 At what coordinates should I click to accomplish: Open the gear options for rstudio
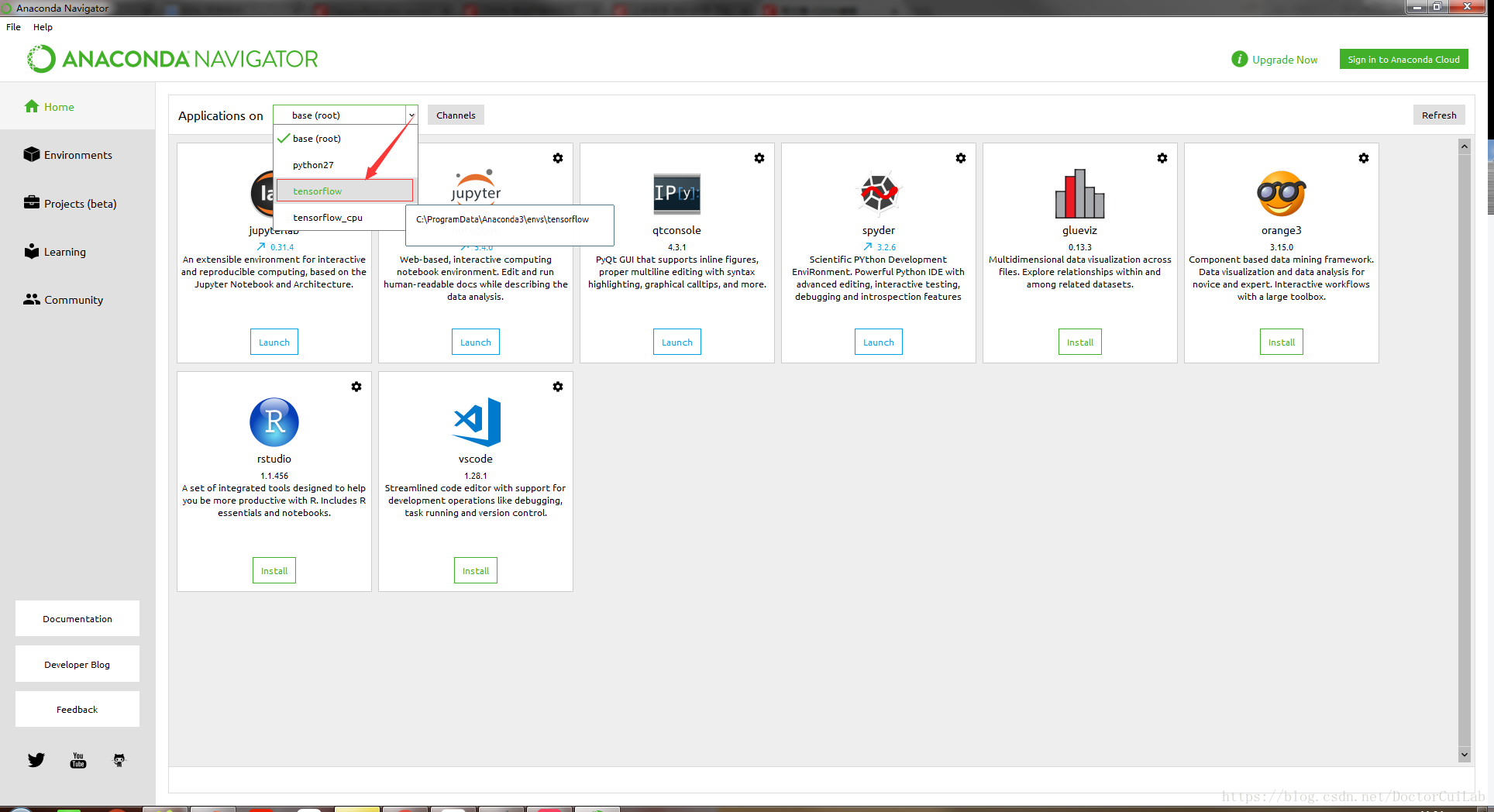tap(356, 387)
